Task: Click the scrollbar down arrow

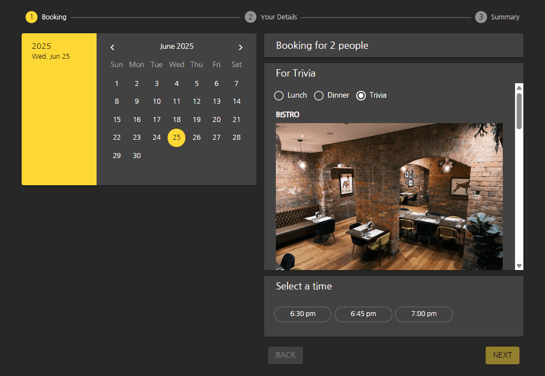Action: [519, 266]
